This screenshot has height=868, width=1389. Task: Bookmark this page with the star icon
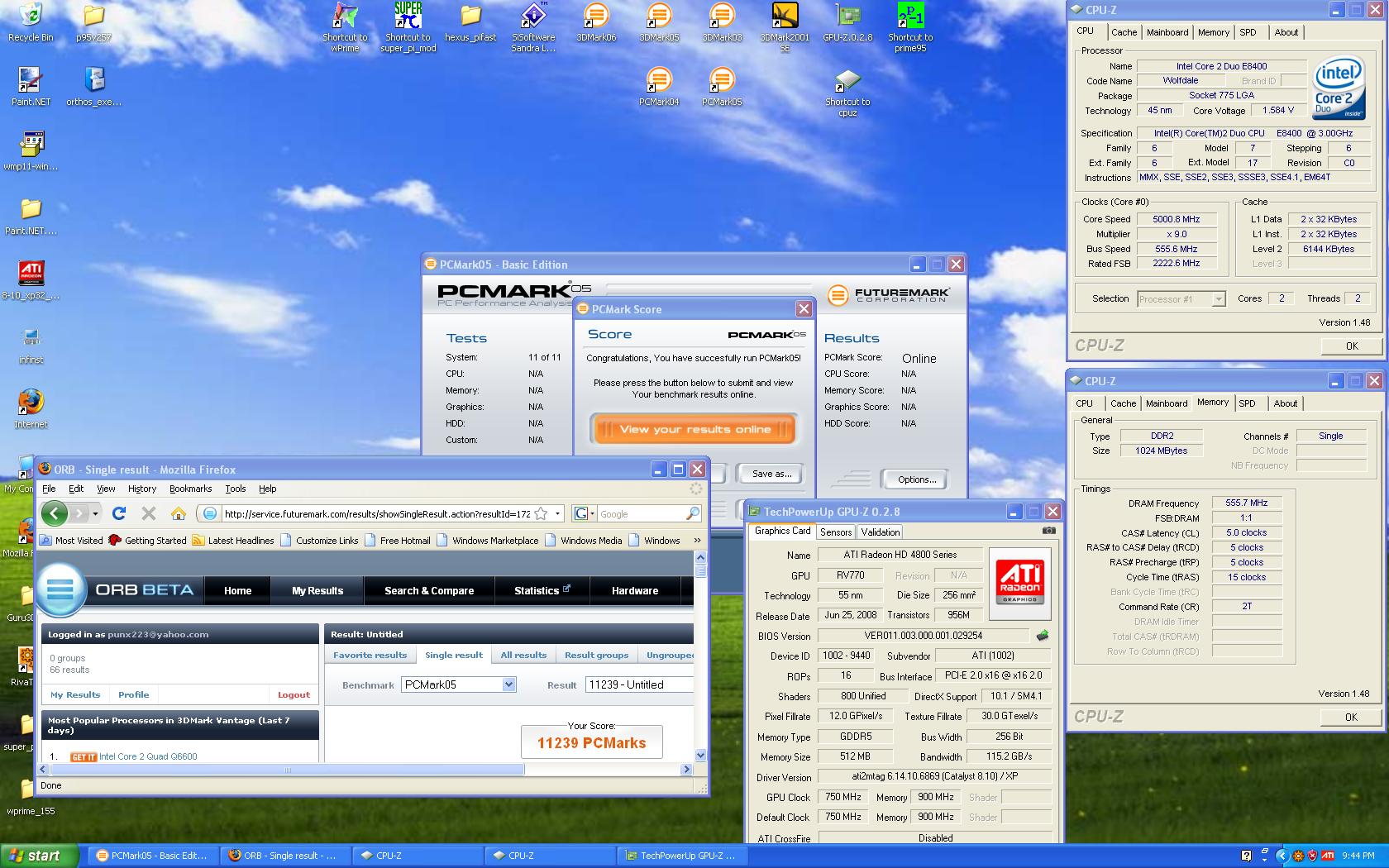tap(541, 513)
